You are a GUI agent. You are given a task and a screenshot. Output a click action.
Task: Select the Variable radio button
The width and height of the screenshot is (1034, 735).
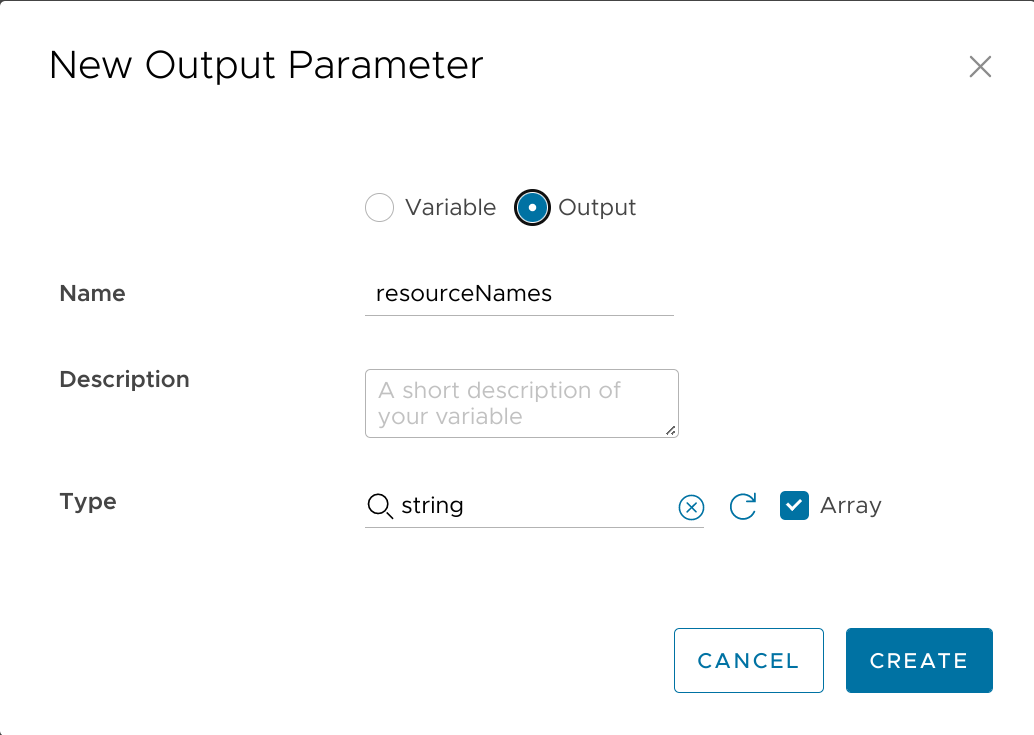coord(380,208)
